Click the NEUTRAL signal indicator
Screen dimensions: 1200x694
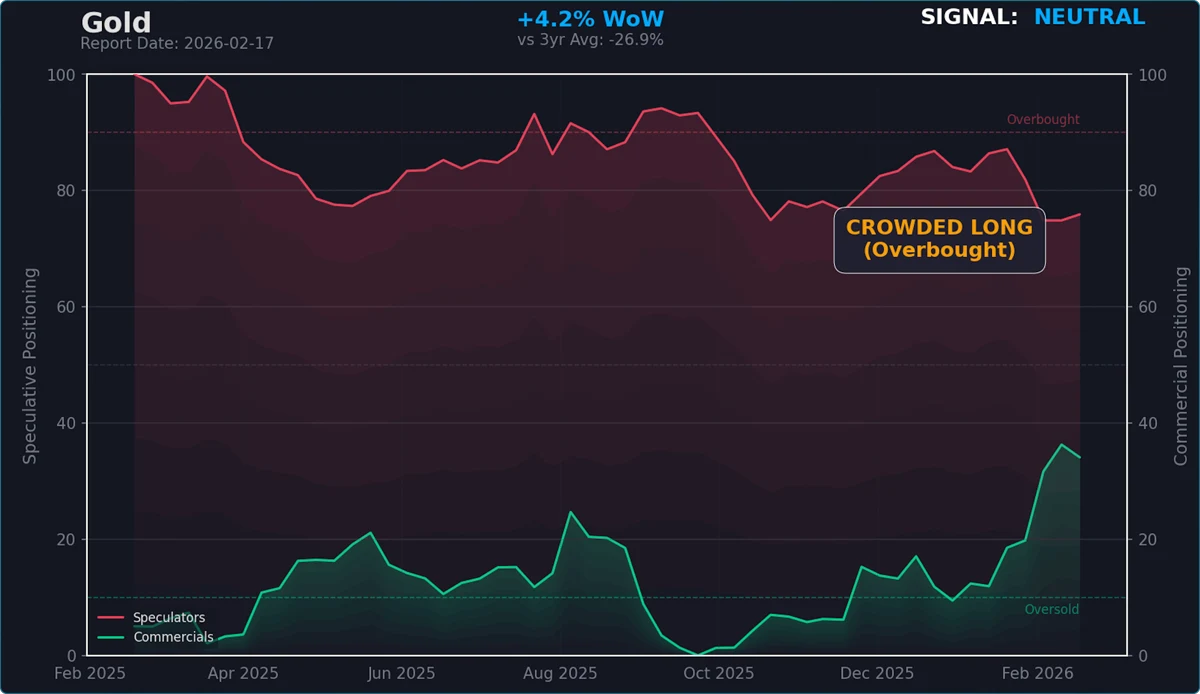[1089, 16]
